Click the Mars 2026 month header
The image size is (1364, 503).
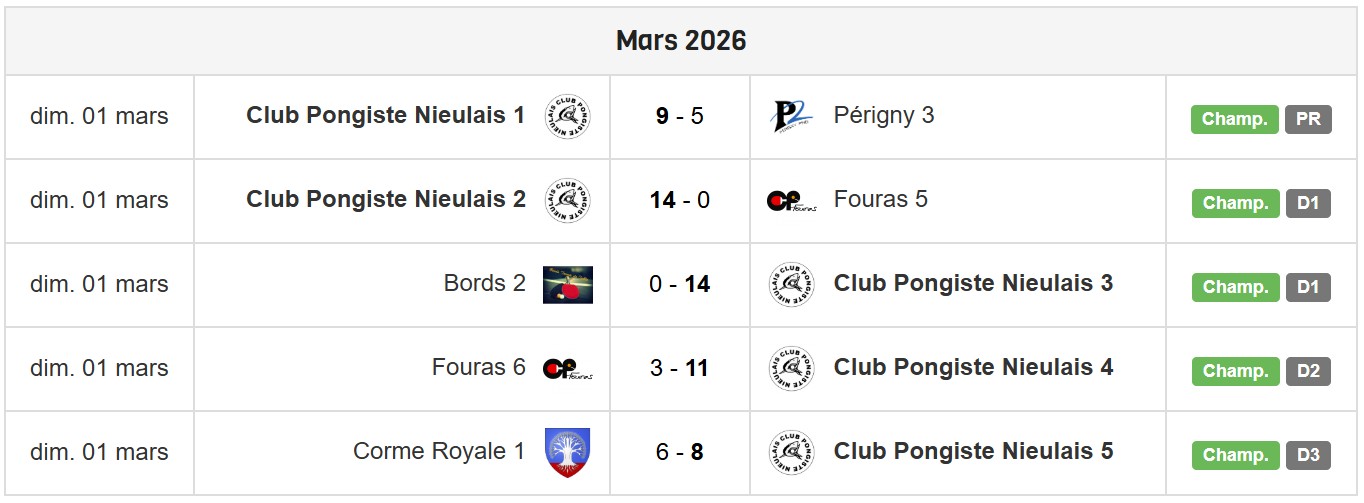pyautogui.click(x=681, y=41)
